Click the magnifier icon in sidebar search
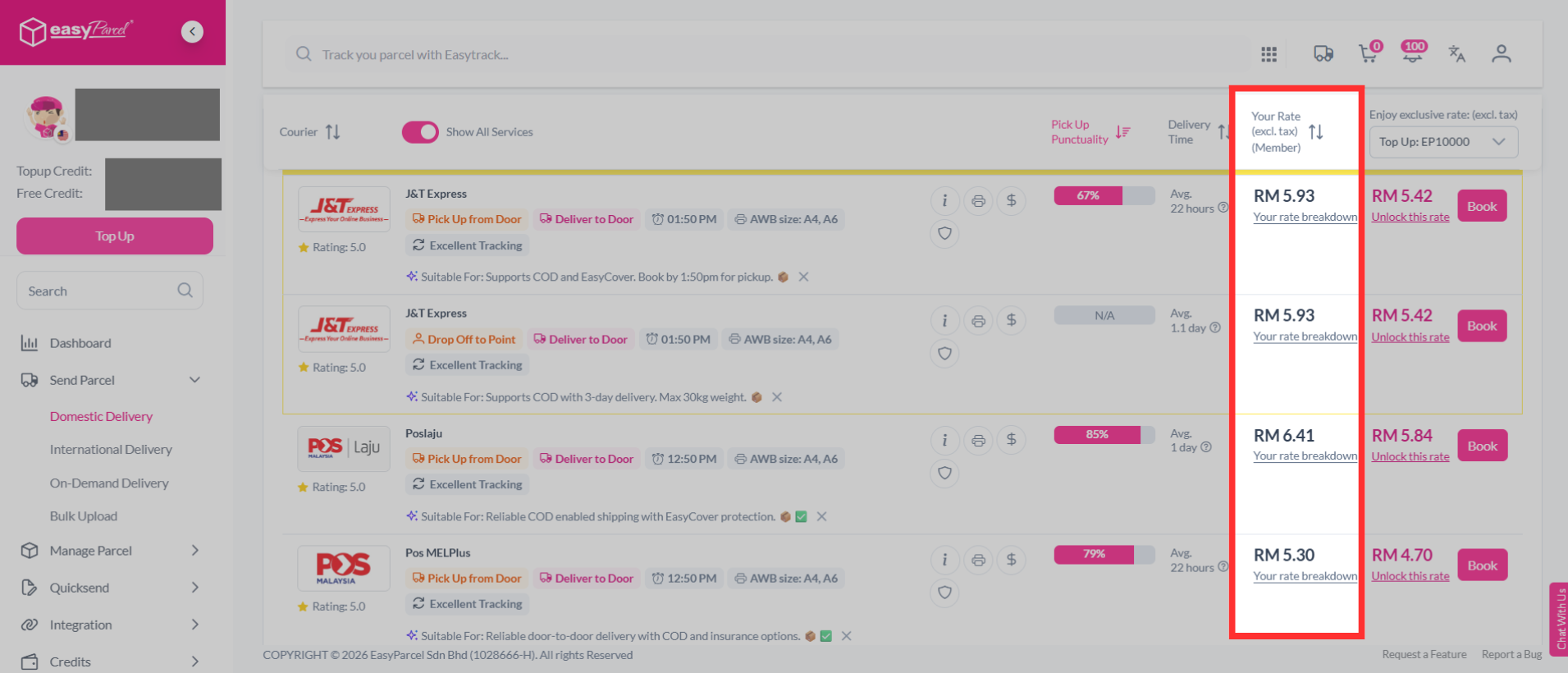Image resolution: width=1568 pixels, height=673 pixels. (x=185, y=291)
